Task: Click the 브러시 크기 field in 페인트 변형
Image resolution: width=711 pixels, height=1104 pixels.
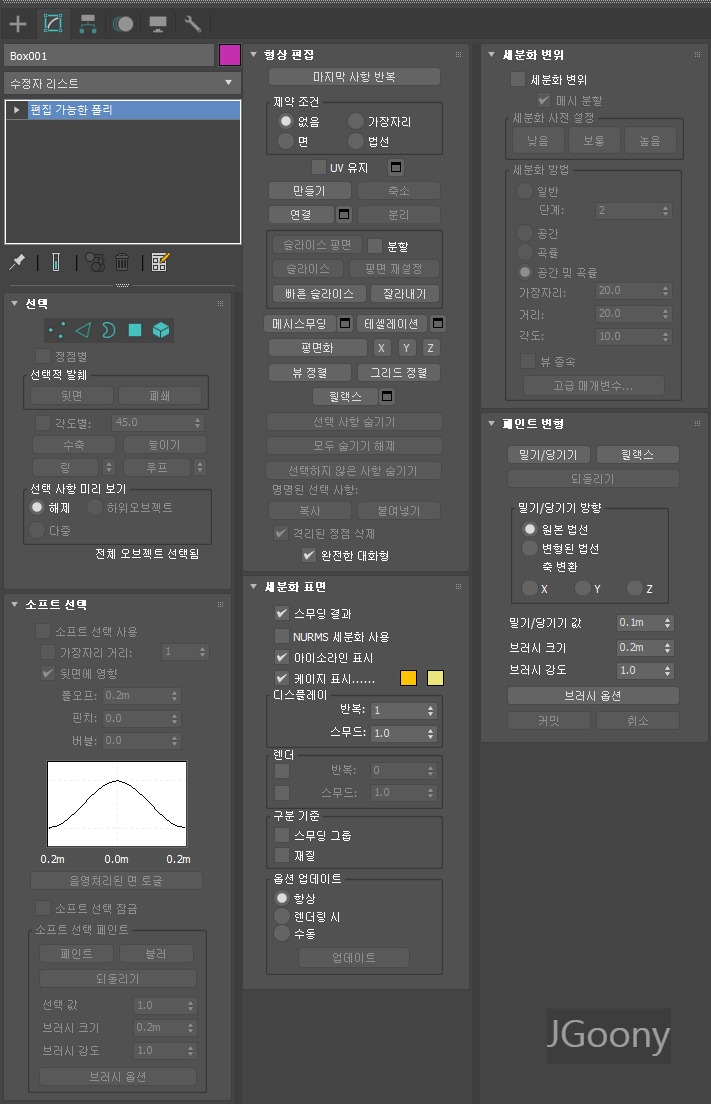Action: (639, 647)
